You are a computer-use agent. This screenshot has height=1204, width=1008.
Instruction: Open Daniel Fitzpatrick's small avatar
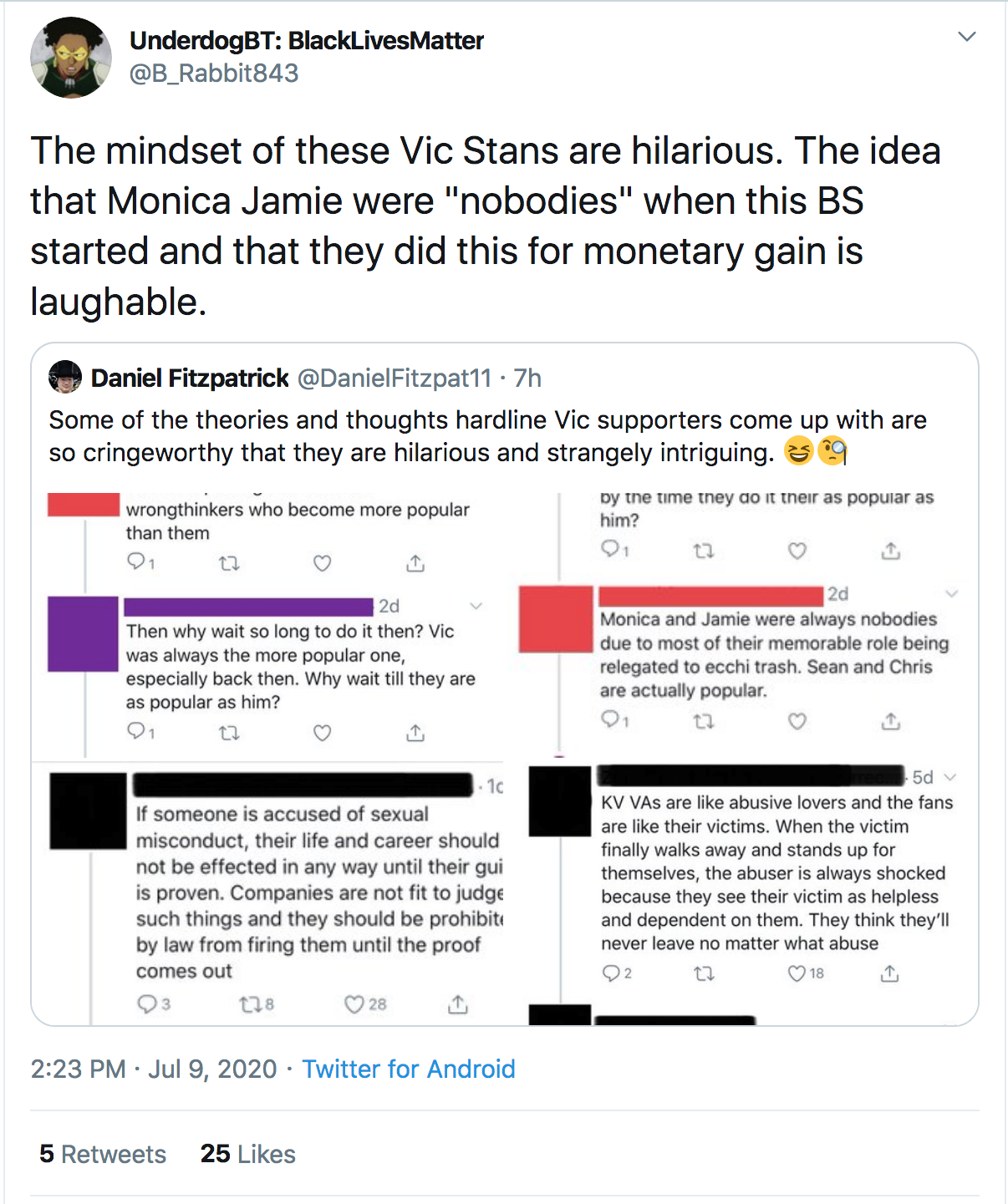65,378
